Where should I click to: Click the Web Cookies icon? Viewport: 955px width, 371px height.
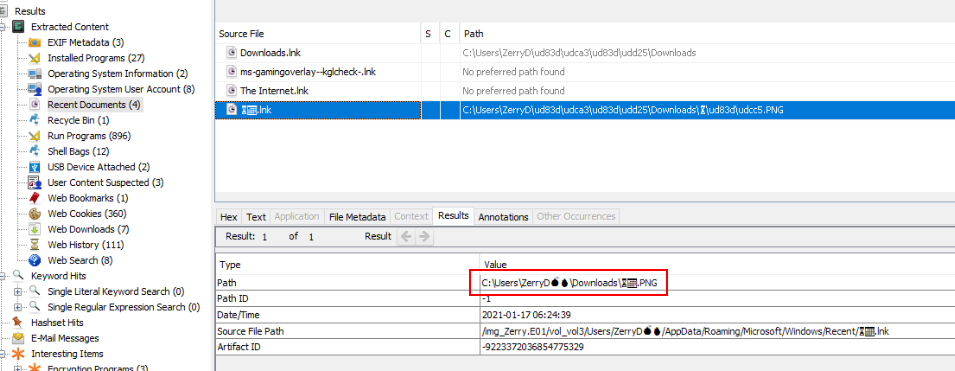(35, 214)
